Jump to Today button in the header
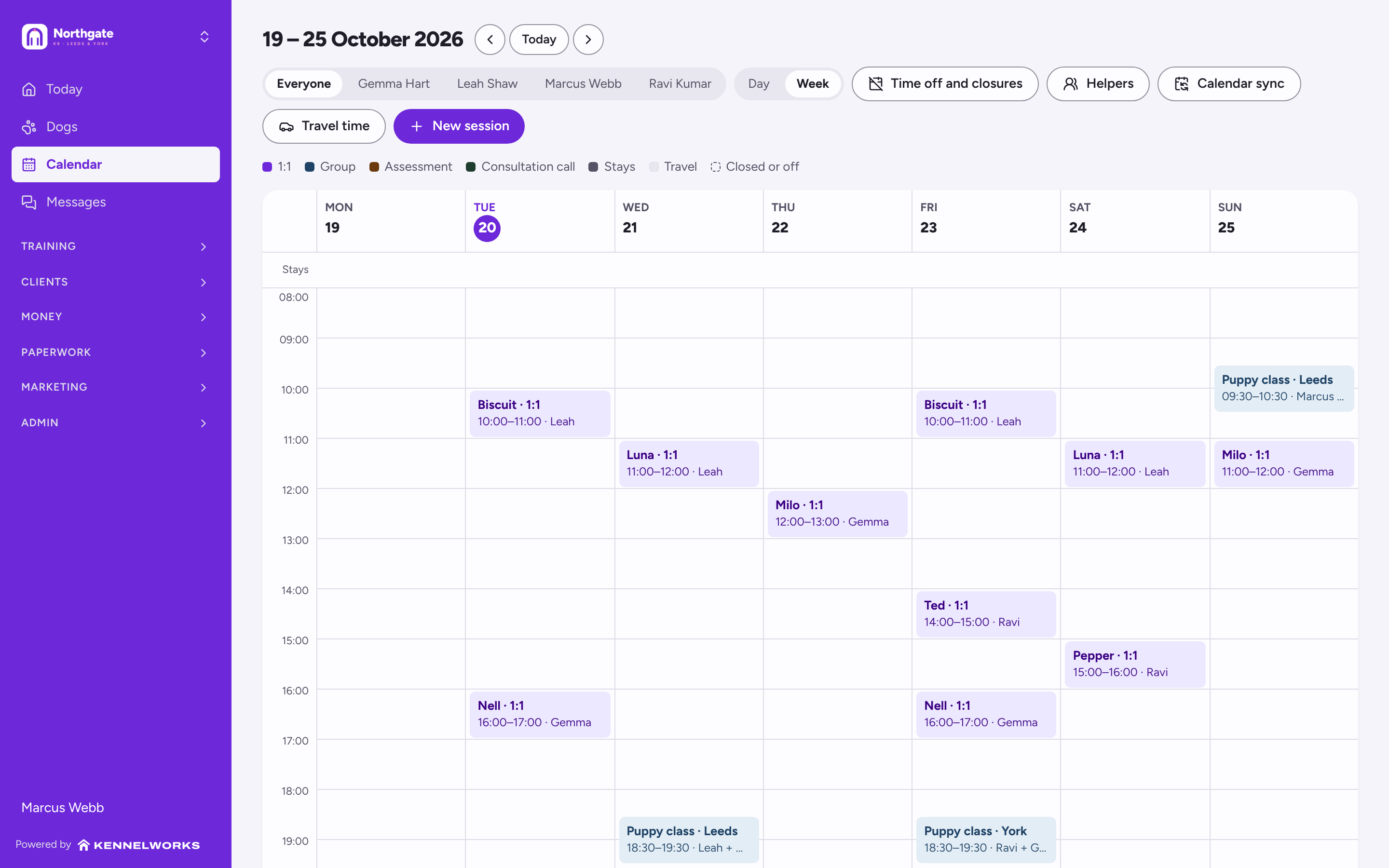The image size is (1389, 868). (x=539, y=40)
